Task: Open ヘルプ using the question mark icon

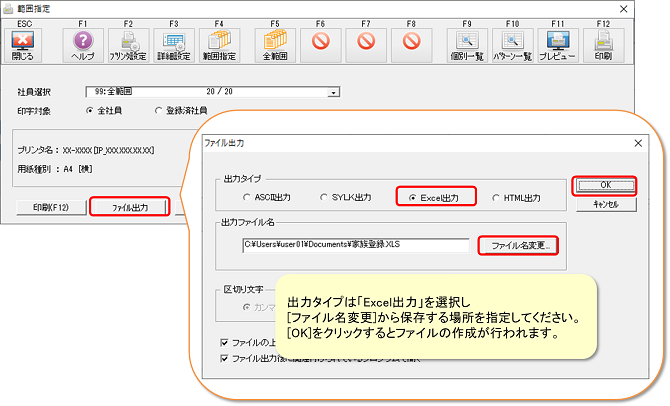Action: tap(83, 43)
